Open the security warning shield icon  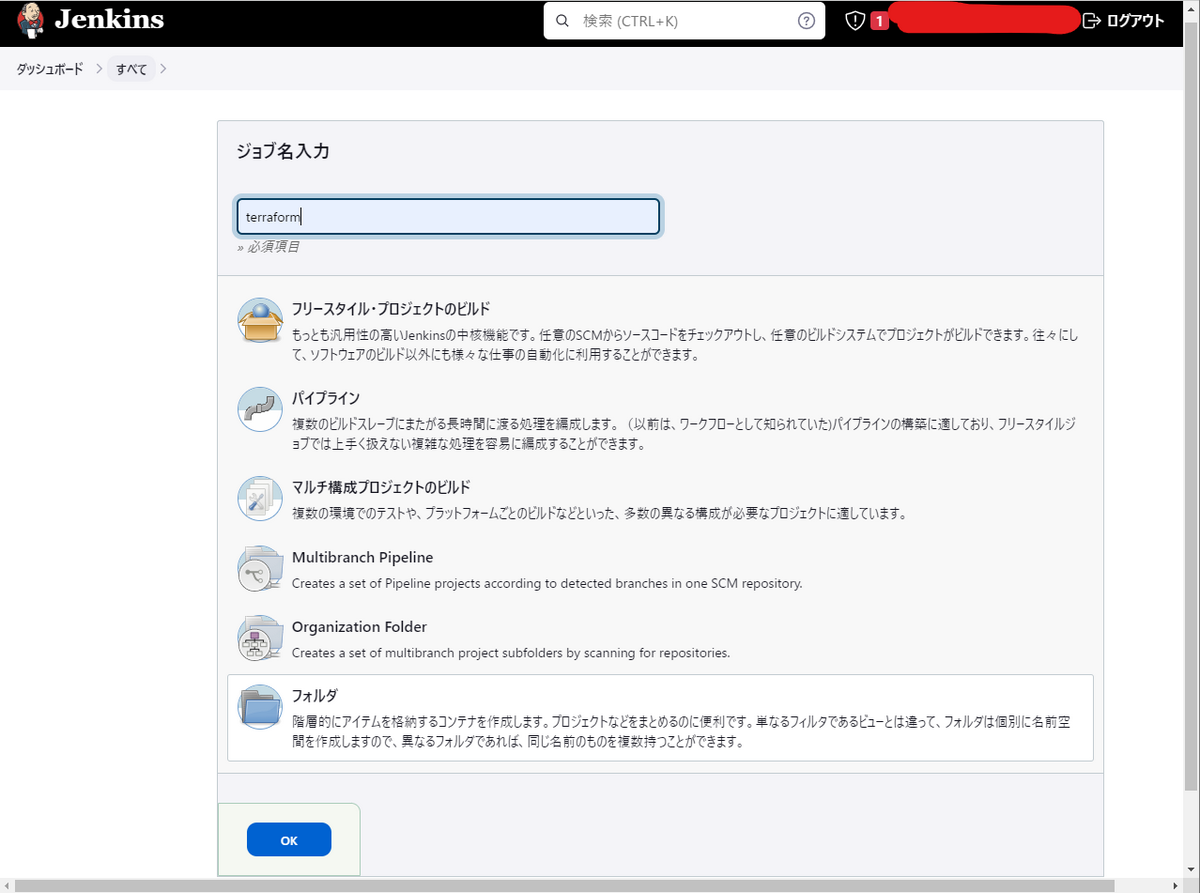pos(855,21)
